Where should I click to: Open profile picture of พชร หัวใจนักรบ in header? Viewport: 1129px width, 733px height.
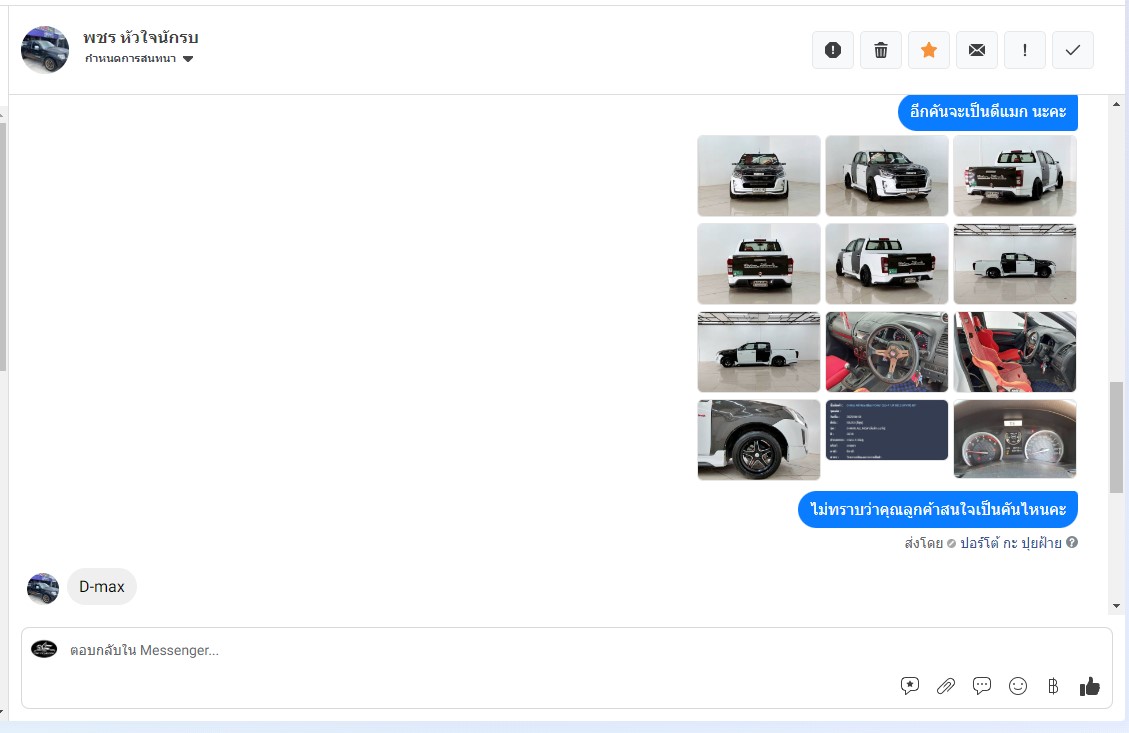pos(45,50)
